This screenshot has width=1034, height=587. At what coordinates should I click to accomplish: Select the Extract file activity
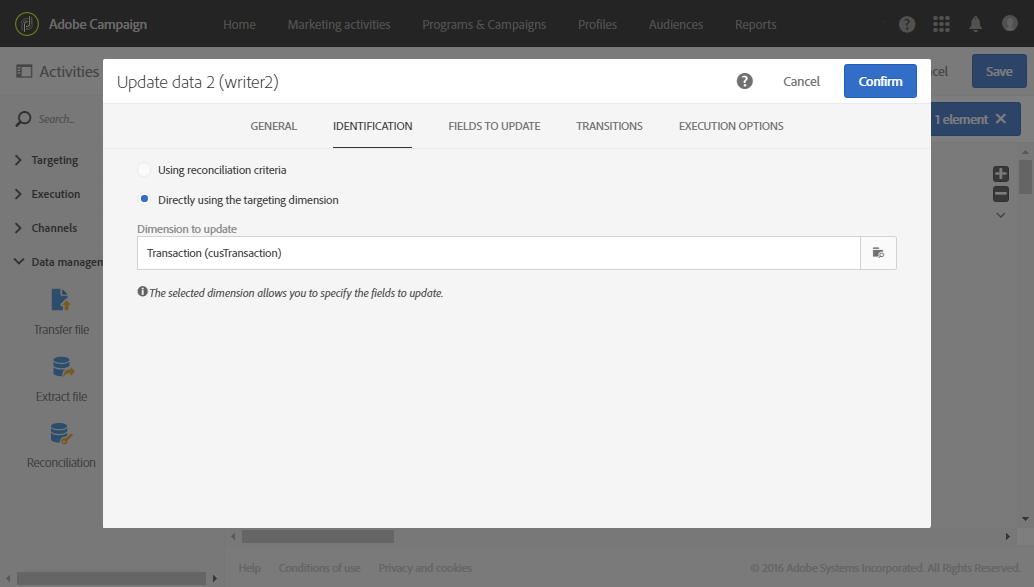point(61,379)
